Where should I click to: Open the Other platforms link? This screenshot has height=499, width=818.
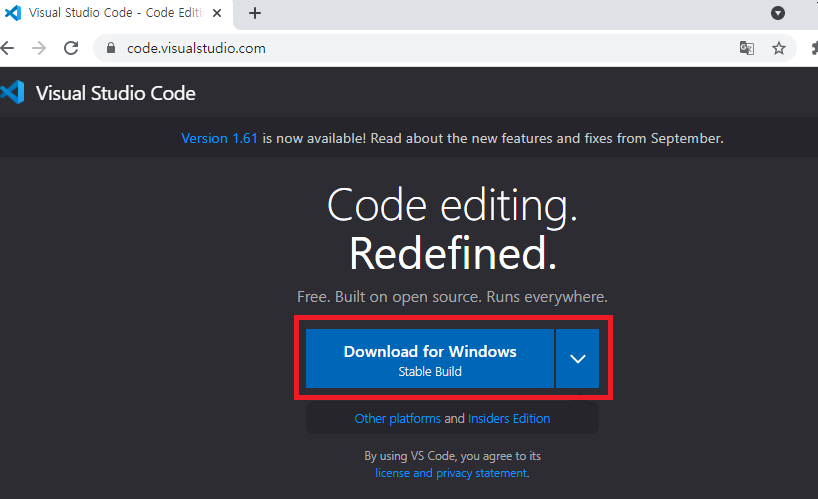pyautogui.click(x=398, y=419)
